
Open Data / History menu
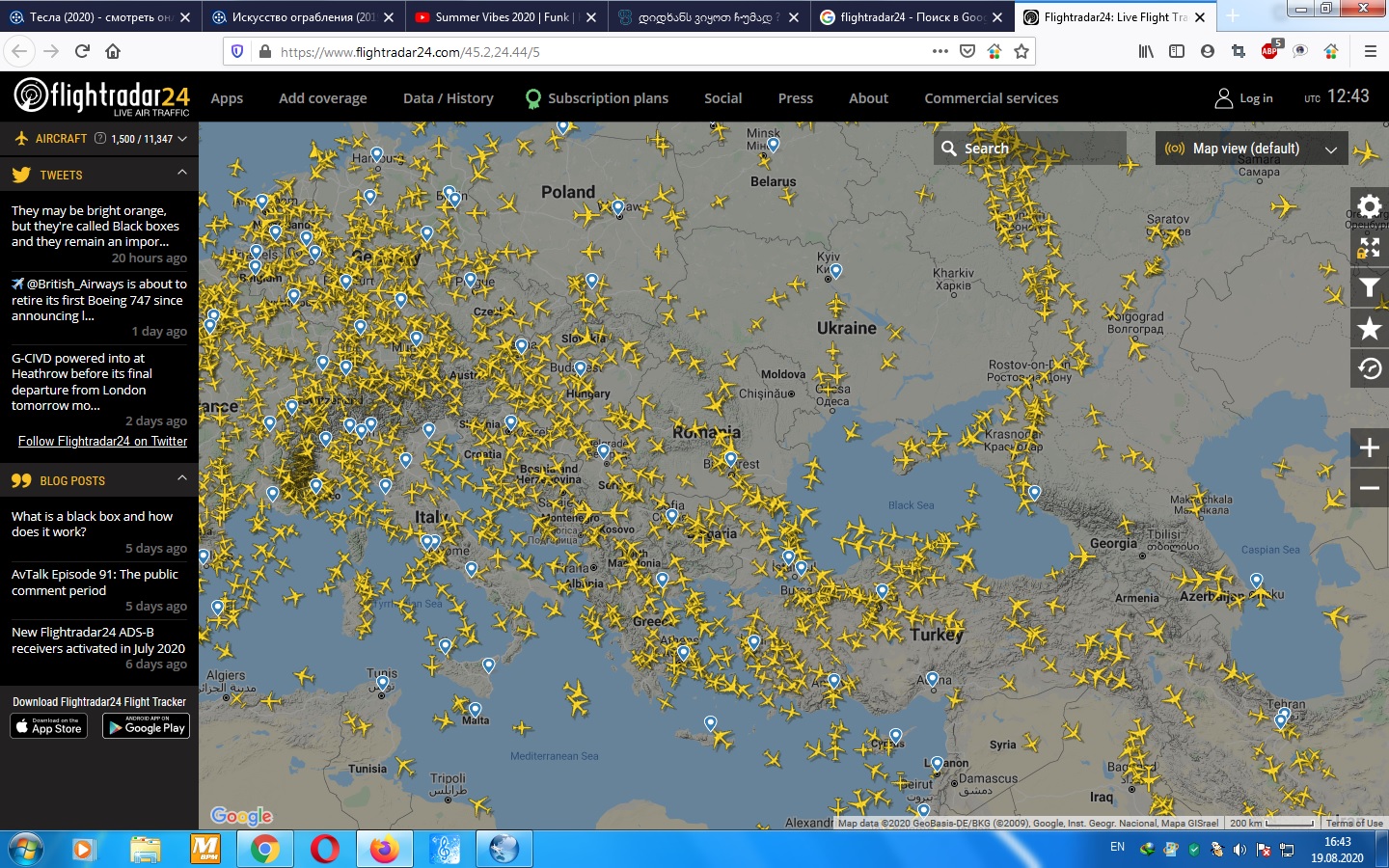(x=449, y=98)
